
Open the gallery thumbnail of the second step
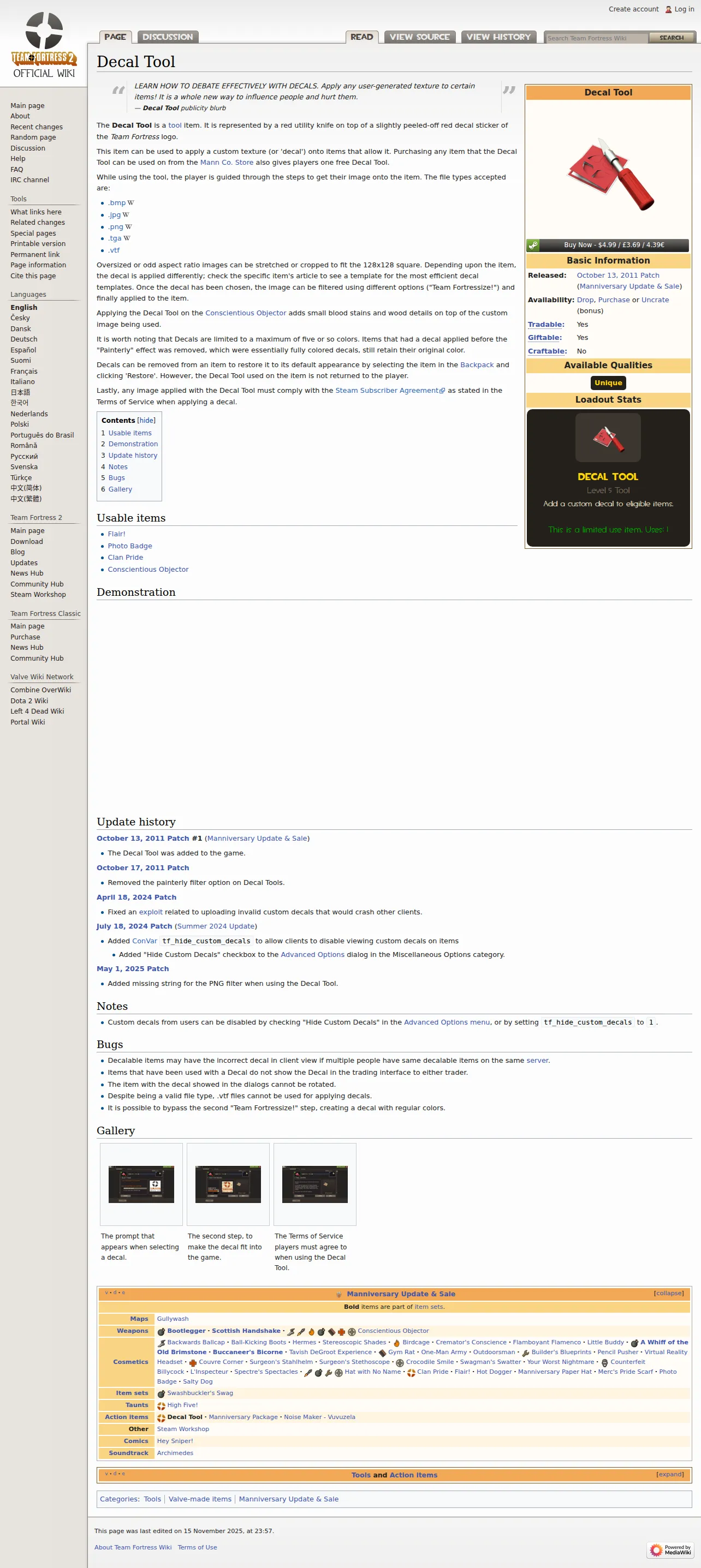228,1184
